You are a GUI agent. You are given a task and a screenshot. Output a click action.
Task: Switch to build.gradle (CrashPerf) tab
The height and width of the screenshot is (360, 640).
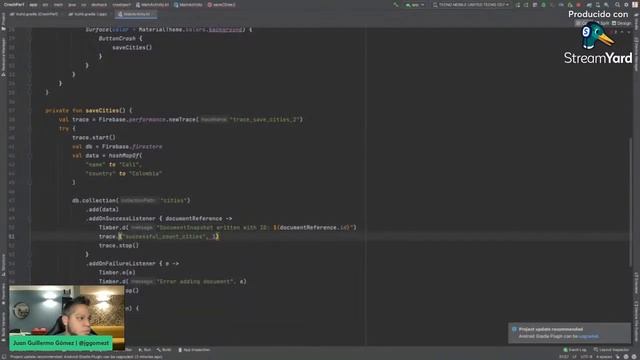pos(34,14)
